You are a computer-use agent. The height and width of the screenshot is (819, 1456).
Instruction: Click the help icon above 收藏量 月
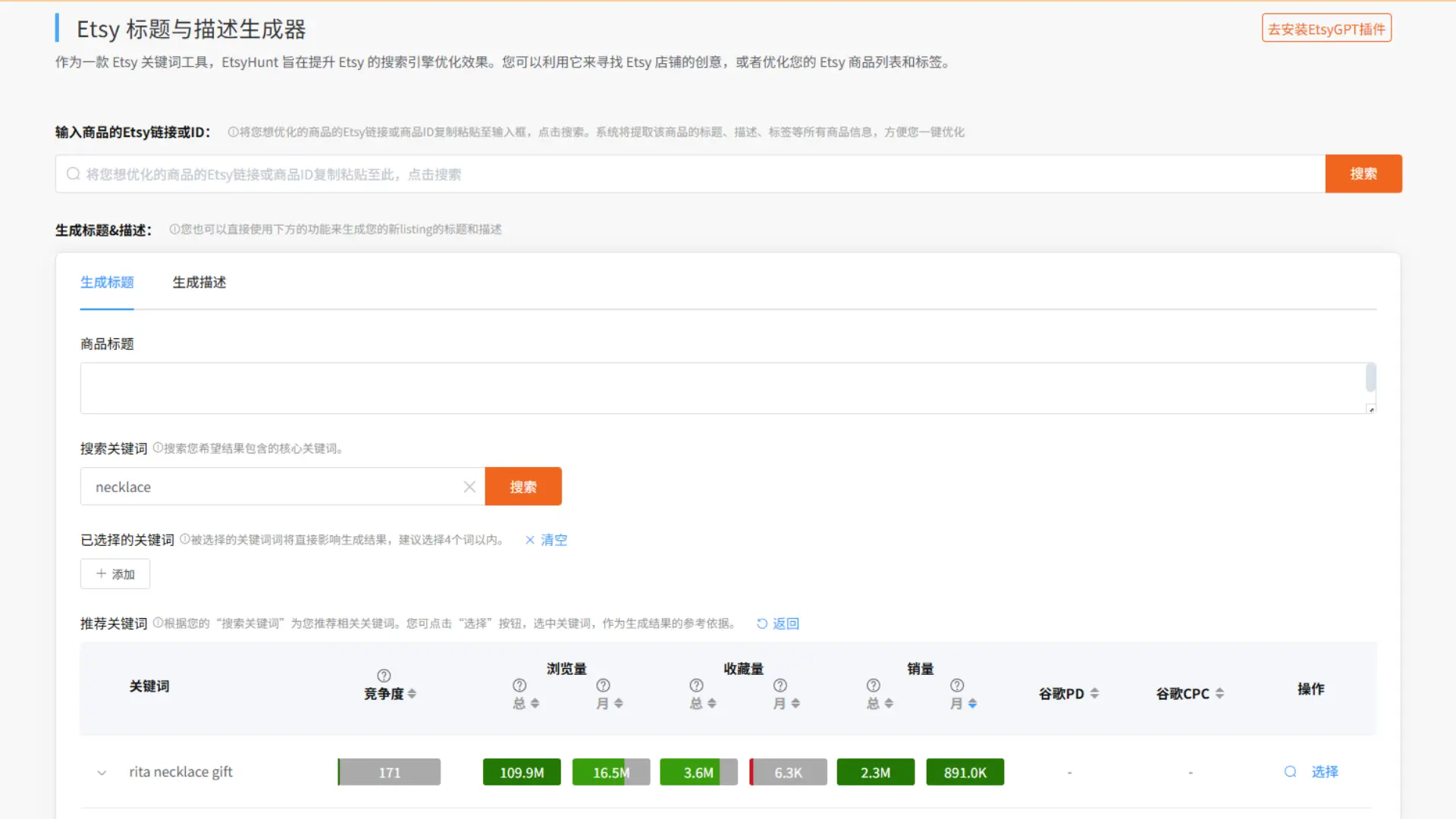[780, 685]
